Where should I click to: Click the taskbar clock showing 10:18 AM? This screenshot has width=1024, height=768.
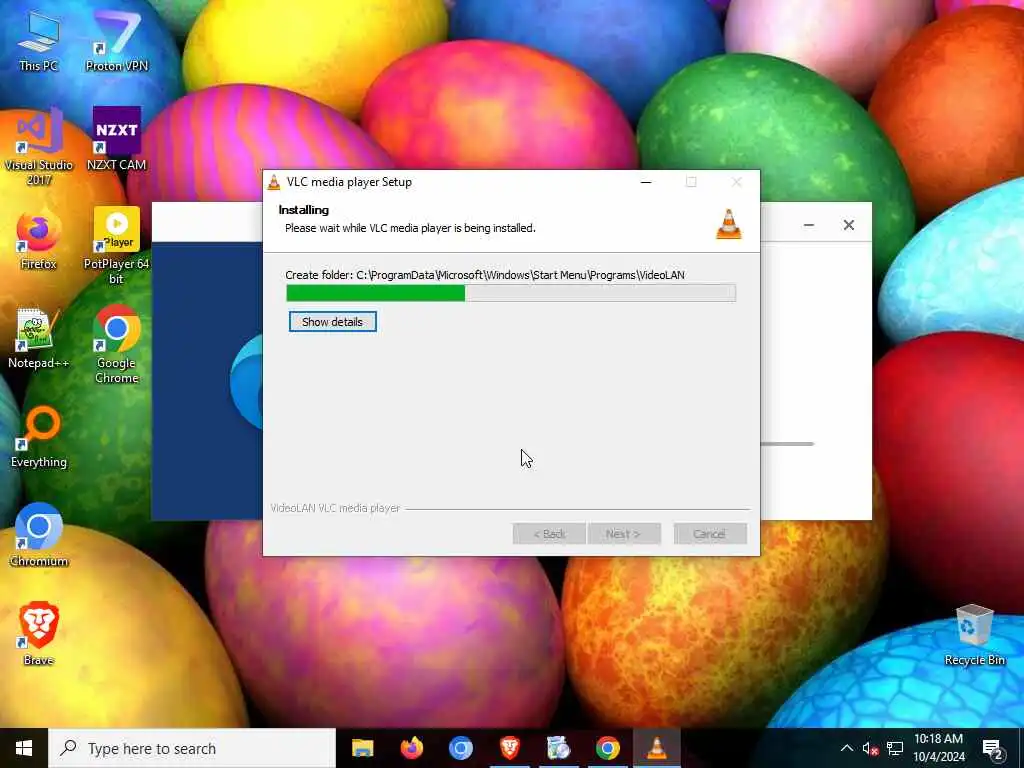coord(938,748)
